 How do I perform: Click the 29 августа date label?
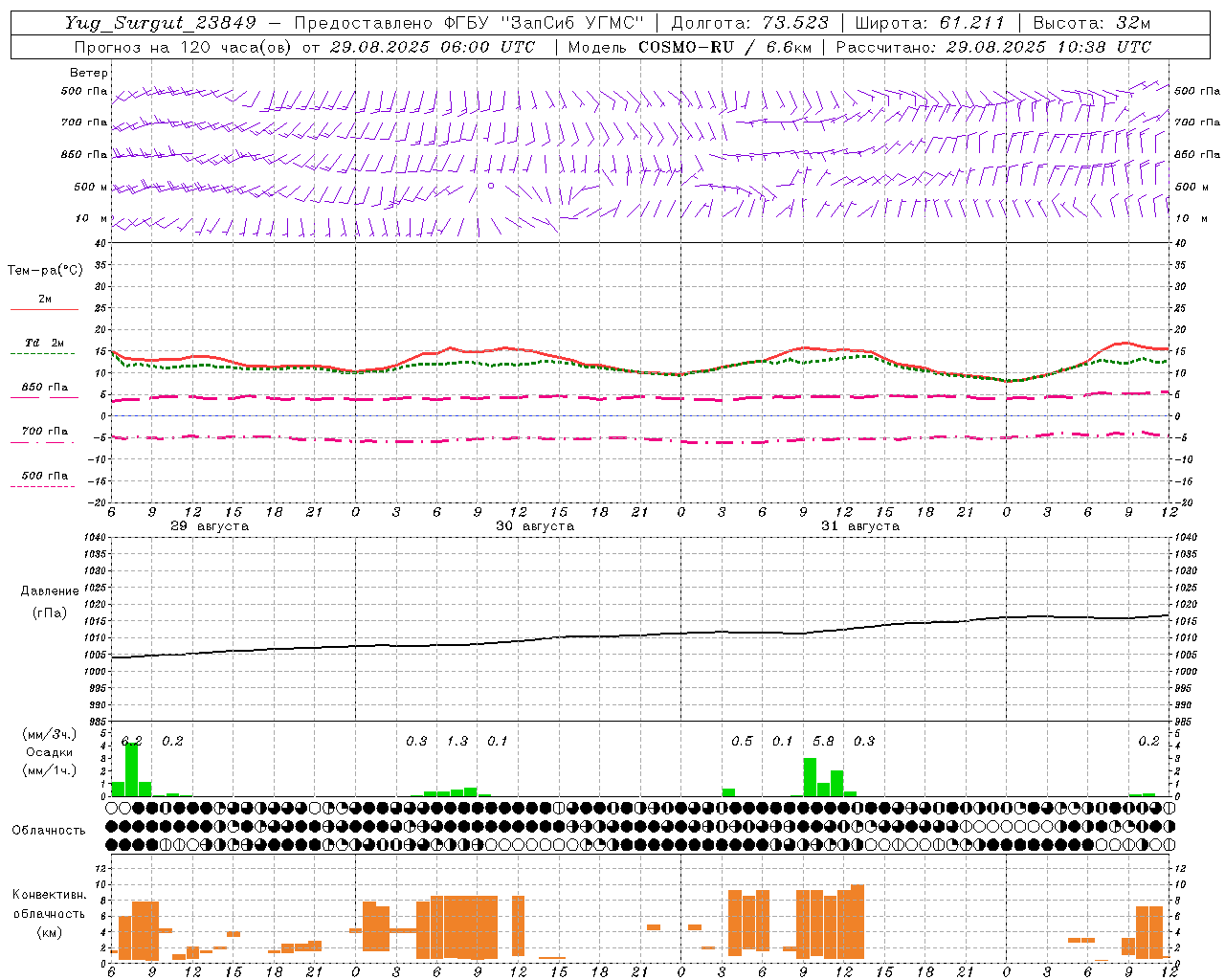(210, 526)
